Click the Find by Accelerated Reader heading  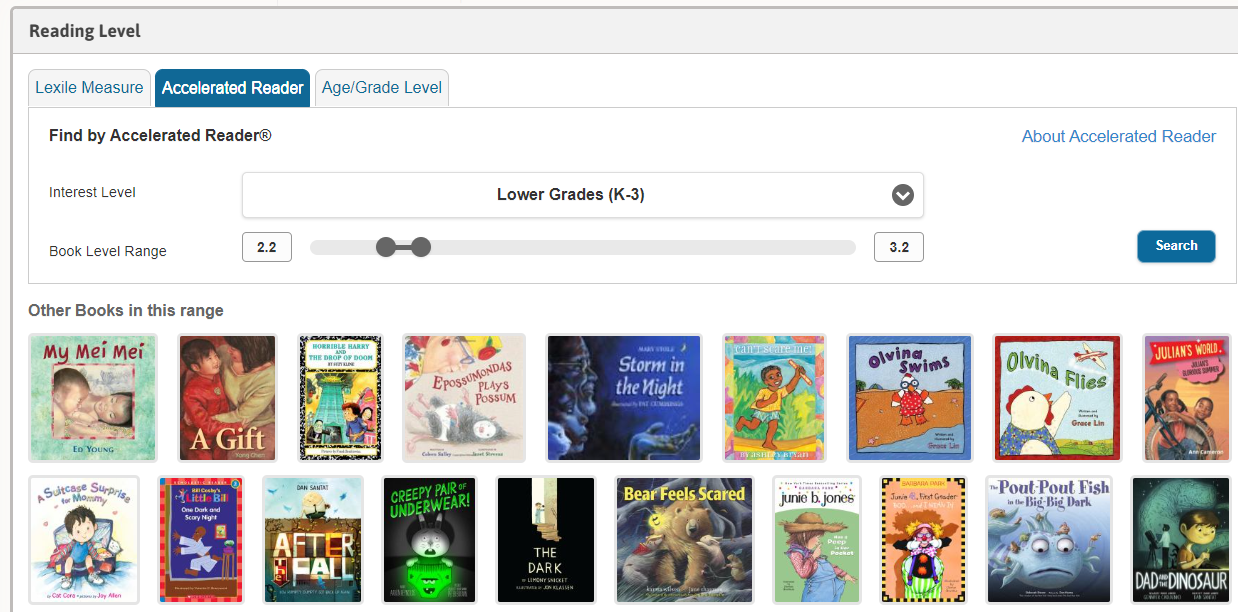point(160,136)
